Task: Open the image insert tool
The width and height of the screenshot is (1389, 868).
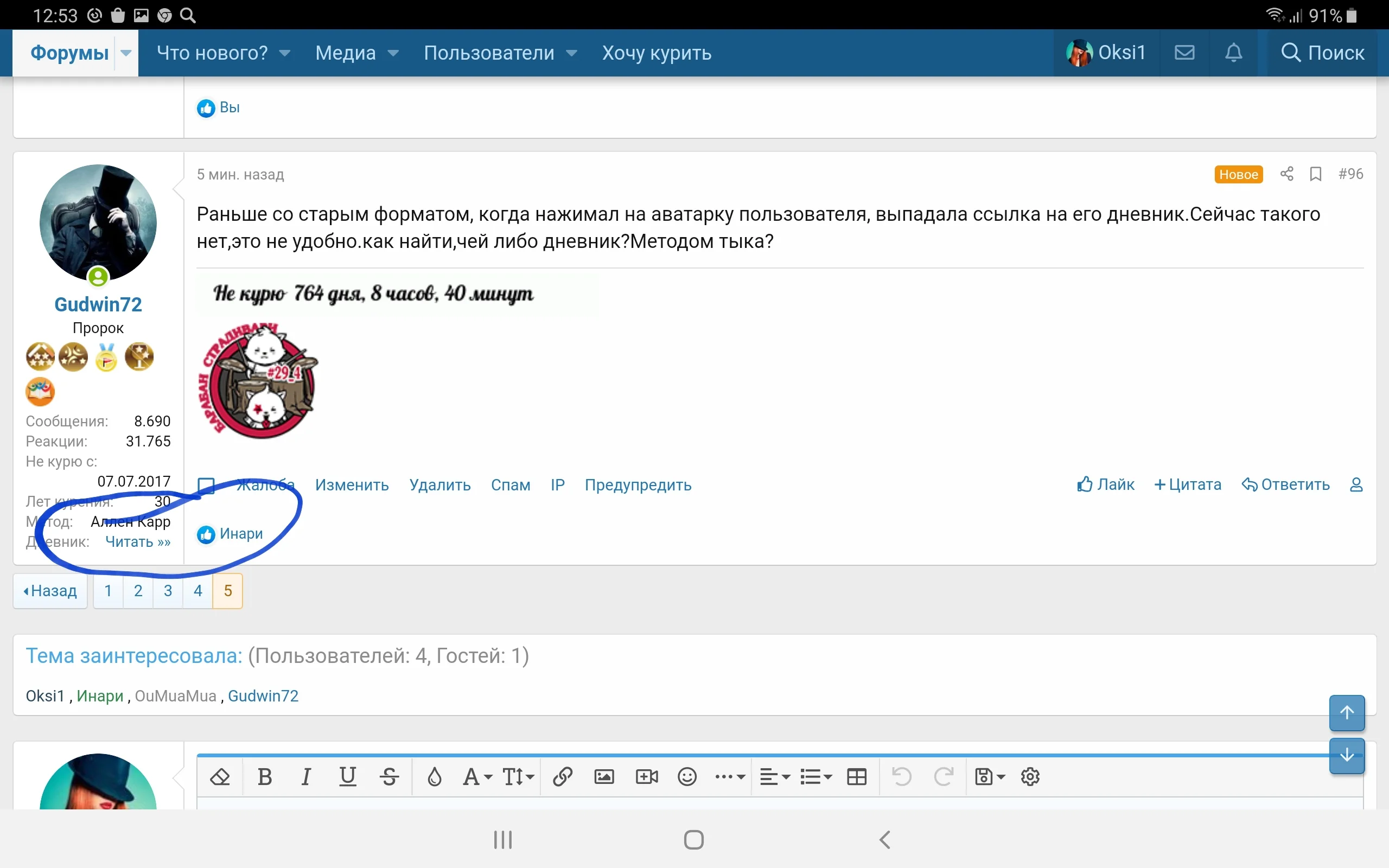Action: [604, 777]
